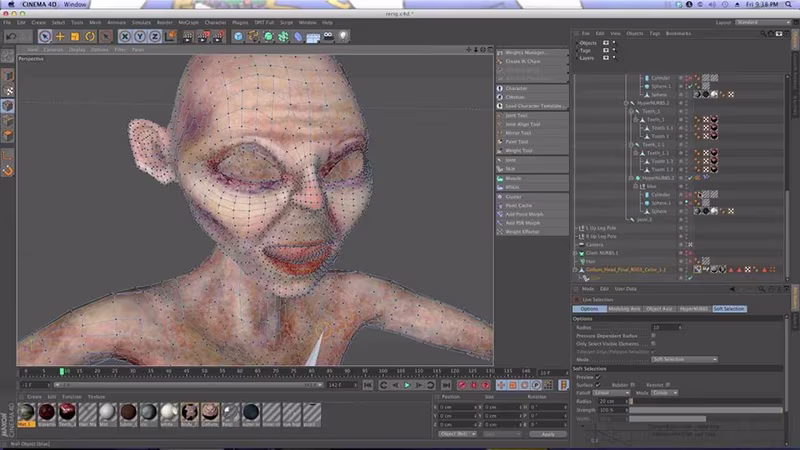Add a Cube primitive object
The image size is (800, 450).
tap(238, 36)
